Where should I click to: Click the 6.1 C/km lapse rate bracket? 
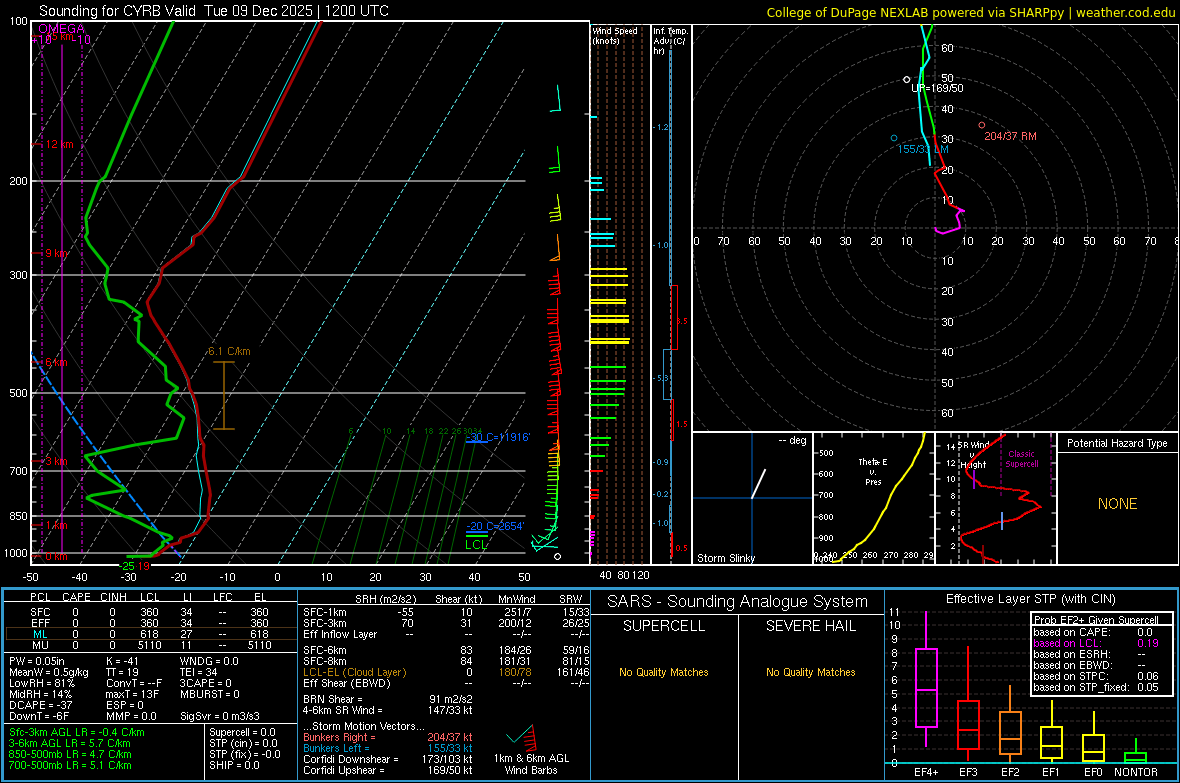[223, 396]
